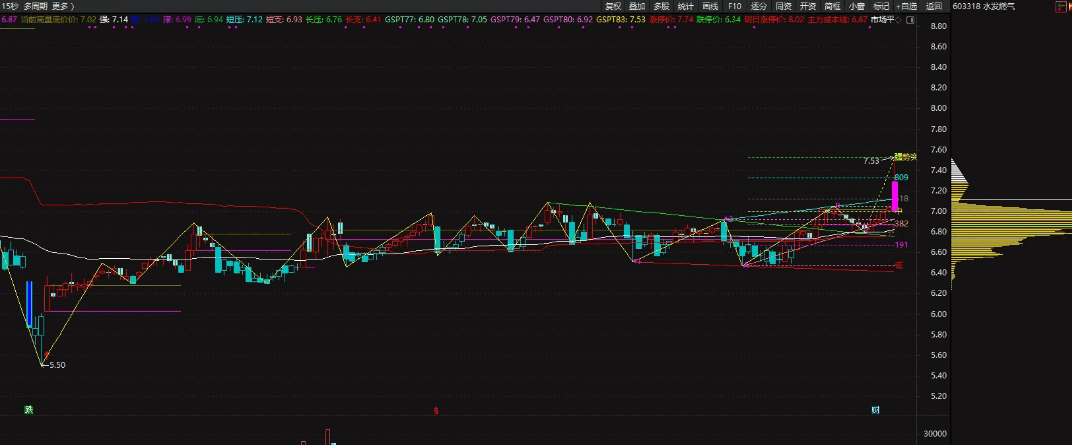This screenshot has width=1072, height=445.
Task: Open the 叠加 overlay option
Action: click(x=636, y=6)
